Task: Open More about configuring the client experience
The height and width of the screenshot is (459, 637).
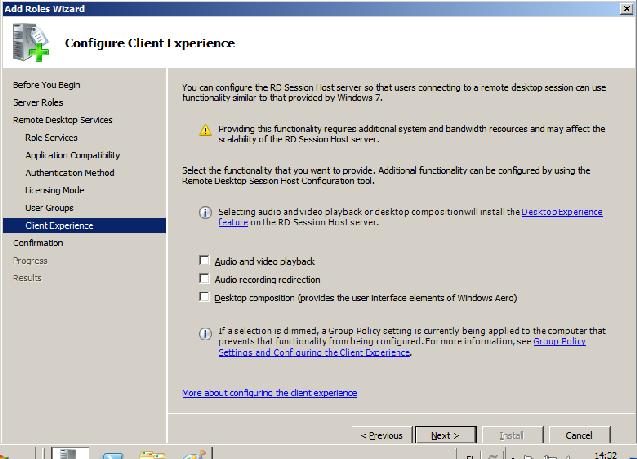Action: 270,393
